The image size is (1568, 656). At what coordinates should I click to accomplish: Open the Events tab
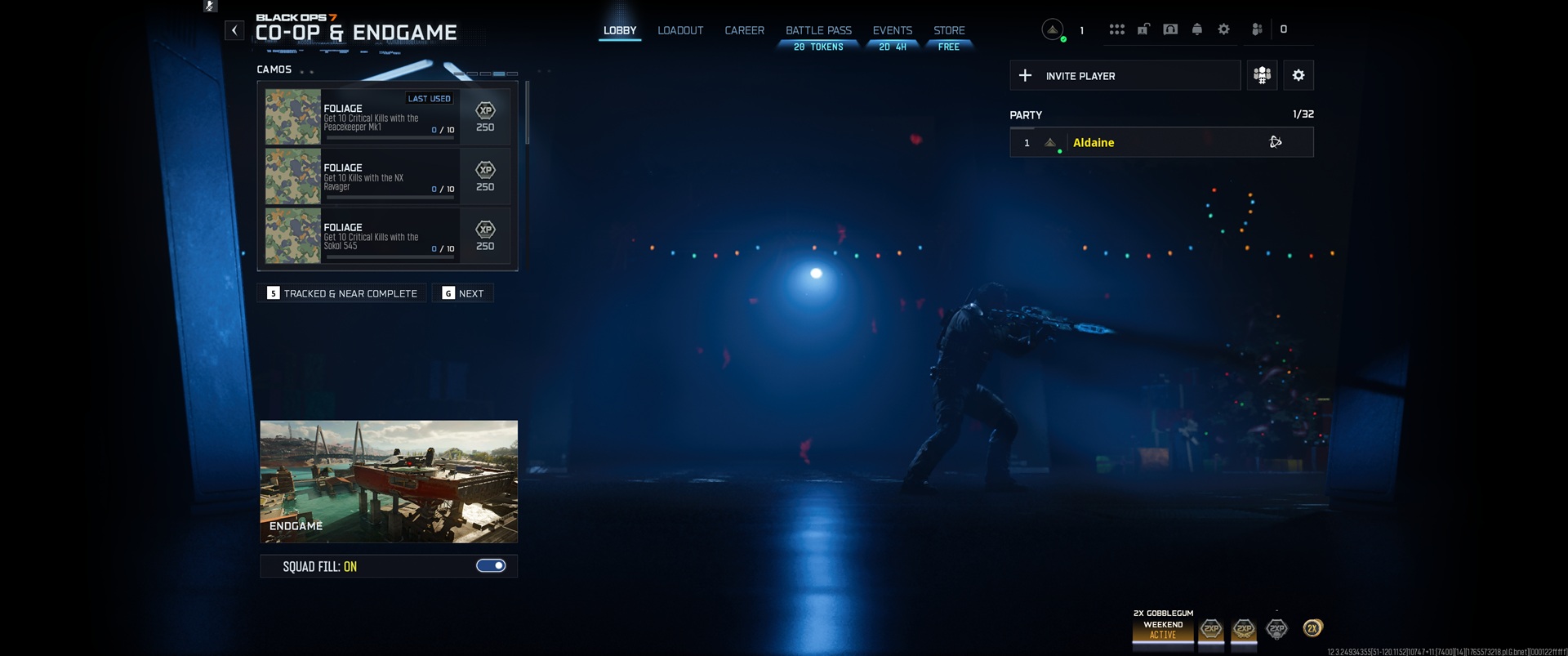click(x=892, y=30)
